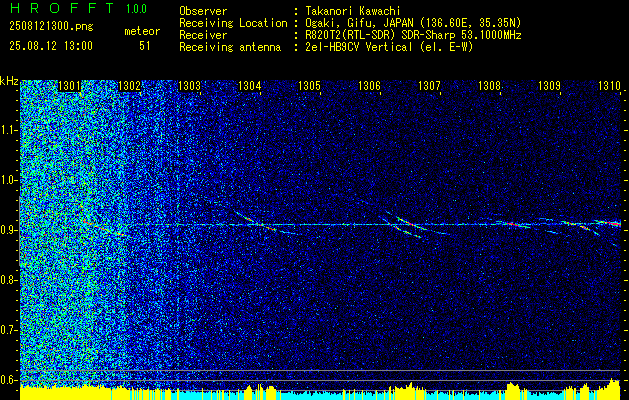The width and height of the screenshot is (629, 400).
Task: Click the Ogaki, Gifu, JAPAN location text
Action: pyautogui.click(x=413, y=23)
